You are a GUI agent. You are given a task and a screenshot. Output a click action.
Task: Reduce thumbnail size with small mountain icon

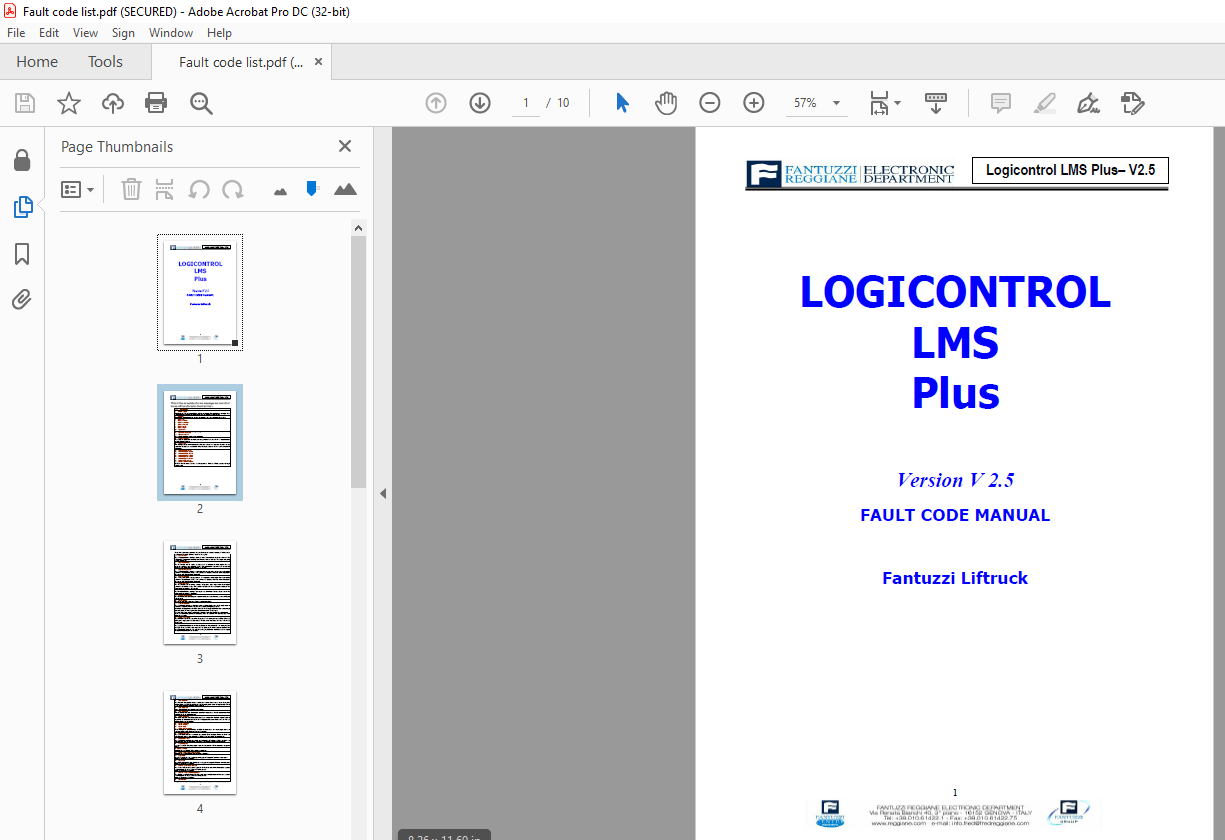[280, 191]
